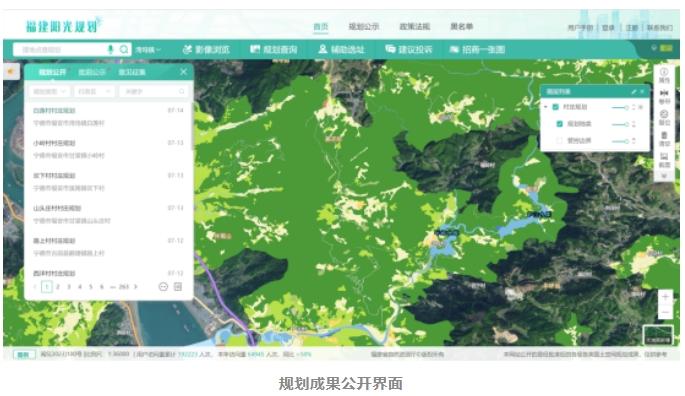Click the 清空 trash clear tool
Image resolution: width=685 pixels, height=396 pixels.
(664, 139)
